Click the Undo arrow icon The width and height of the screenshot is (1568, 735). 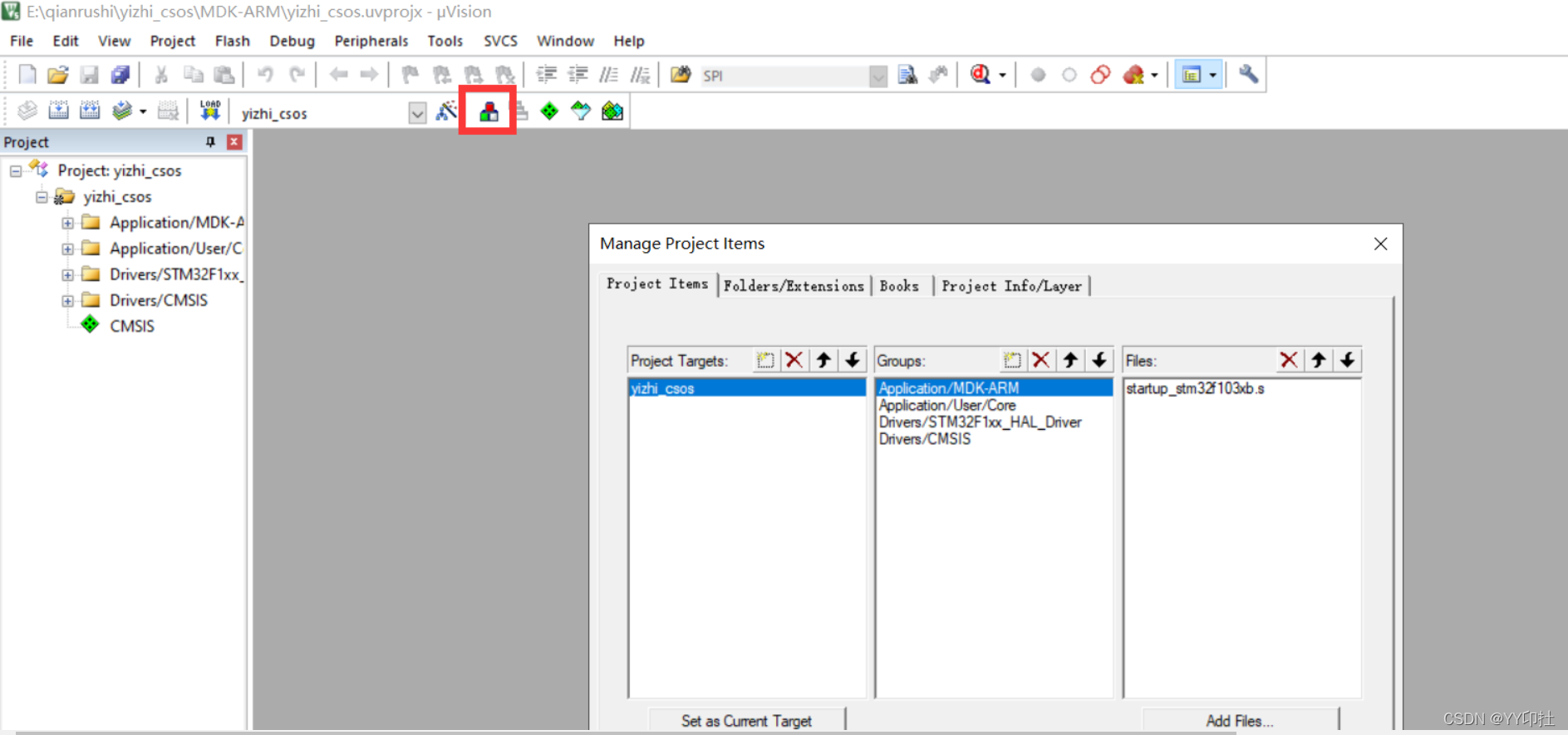[x=265, y=75]
